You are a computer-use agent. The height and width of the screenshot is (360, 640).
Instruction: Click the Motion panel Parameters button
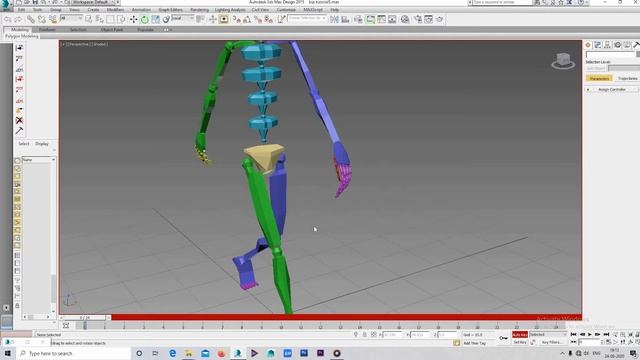tap(599, 78)
